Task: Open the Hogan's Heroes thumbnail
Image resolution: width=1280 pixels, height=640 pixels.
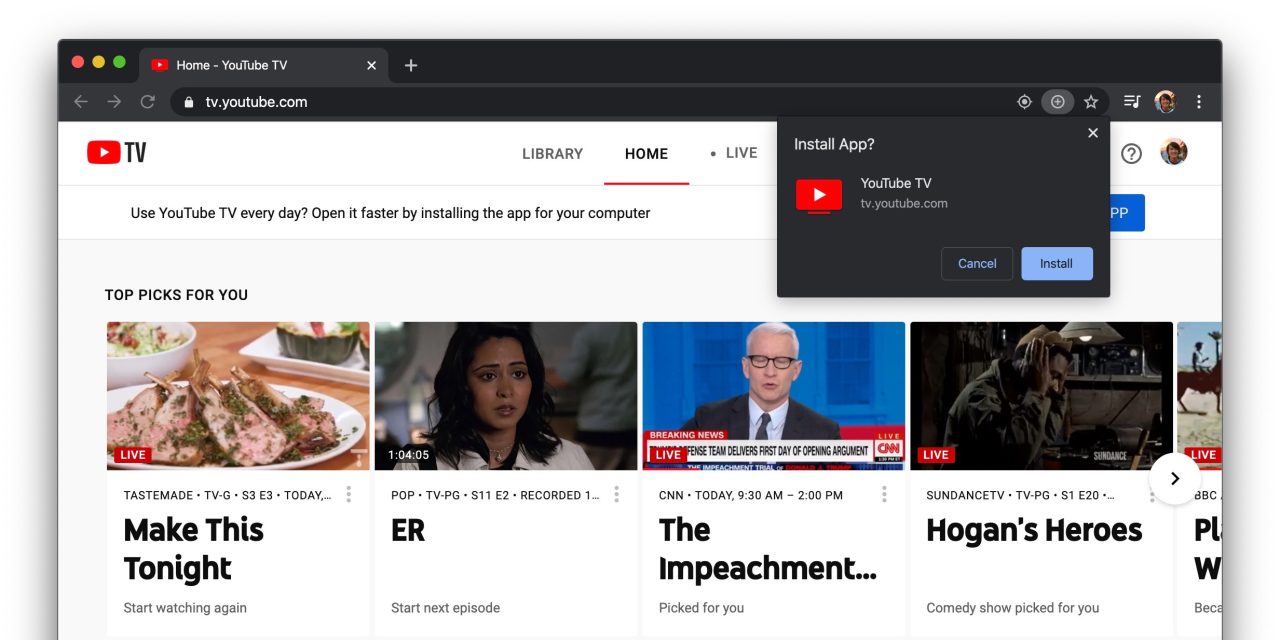Action: [x=1041, y=396]
